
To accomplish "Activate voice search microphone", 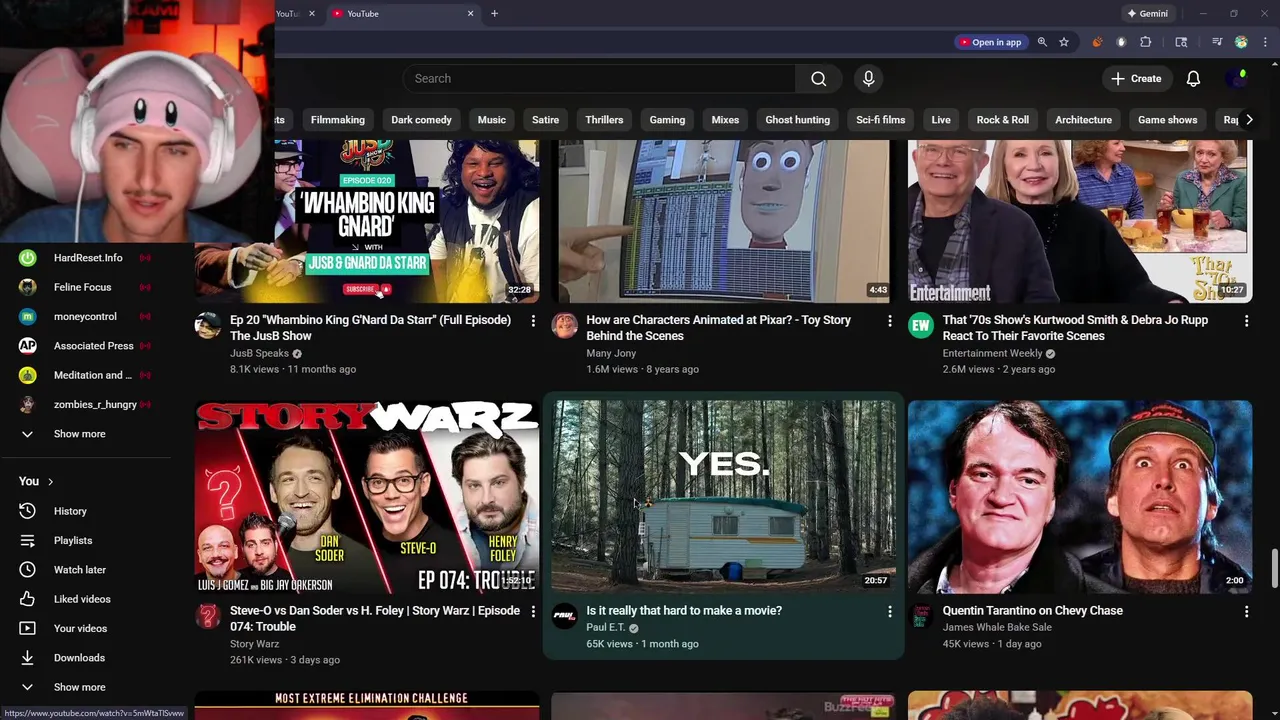I will click(868, 79).
